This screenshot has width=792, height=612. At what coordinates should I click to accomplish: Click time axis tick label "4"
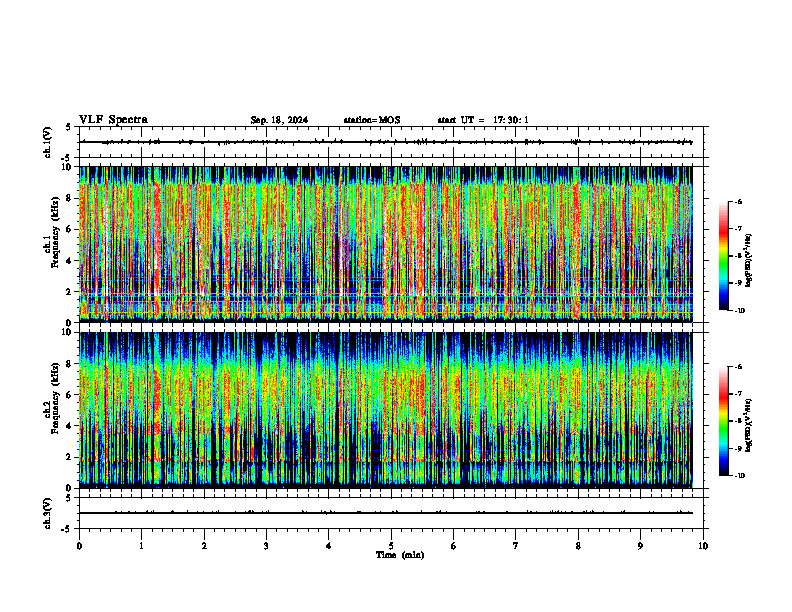click(329, 546)
